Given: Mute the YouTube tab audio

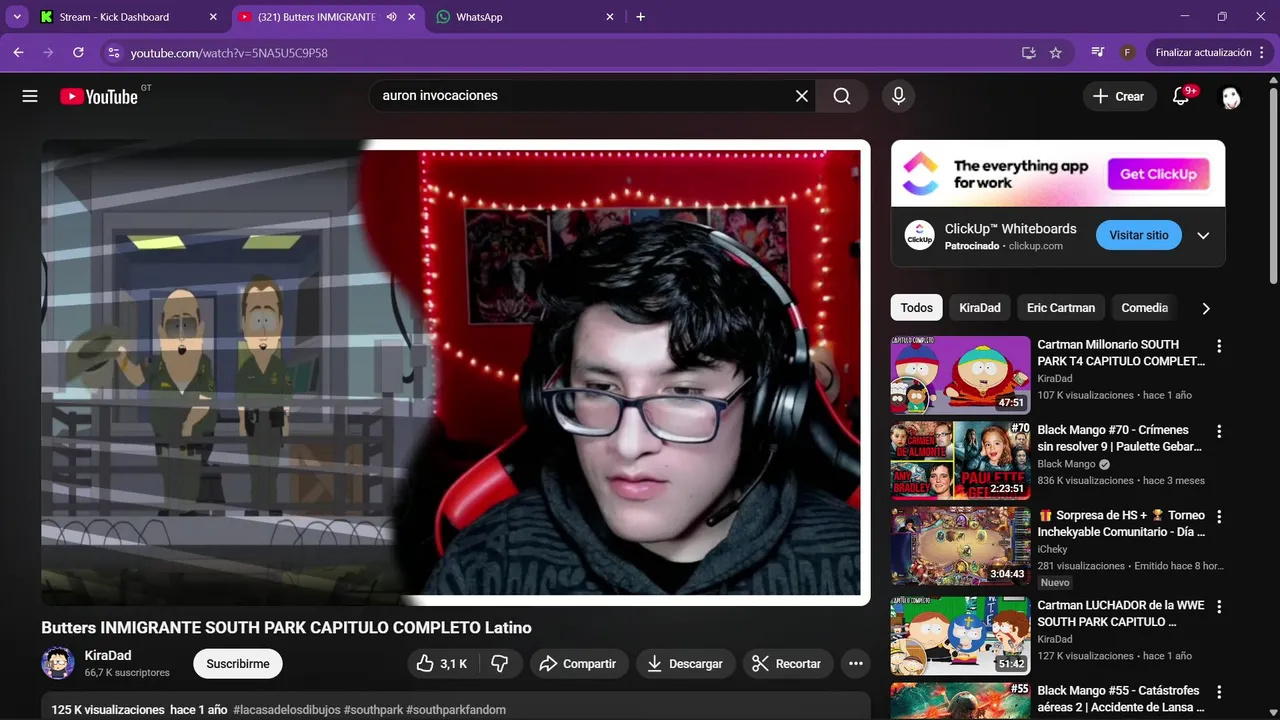Looking at the screenshot, I should coord(392,17).
